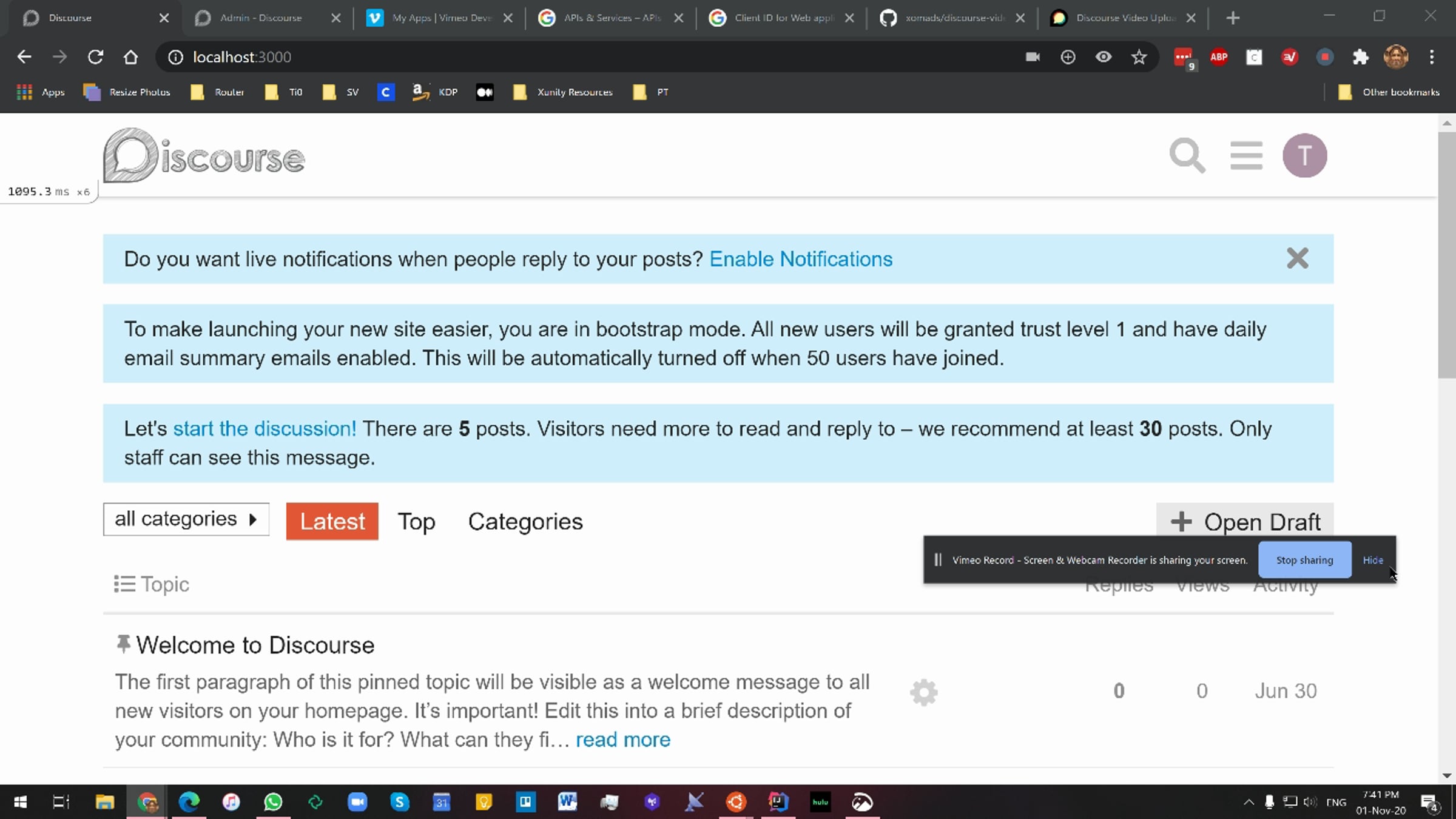Bookmark this page with the star icon
The width and height of the screenshot is (1456, 819).
1139,57
